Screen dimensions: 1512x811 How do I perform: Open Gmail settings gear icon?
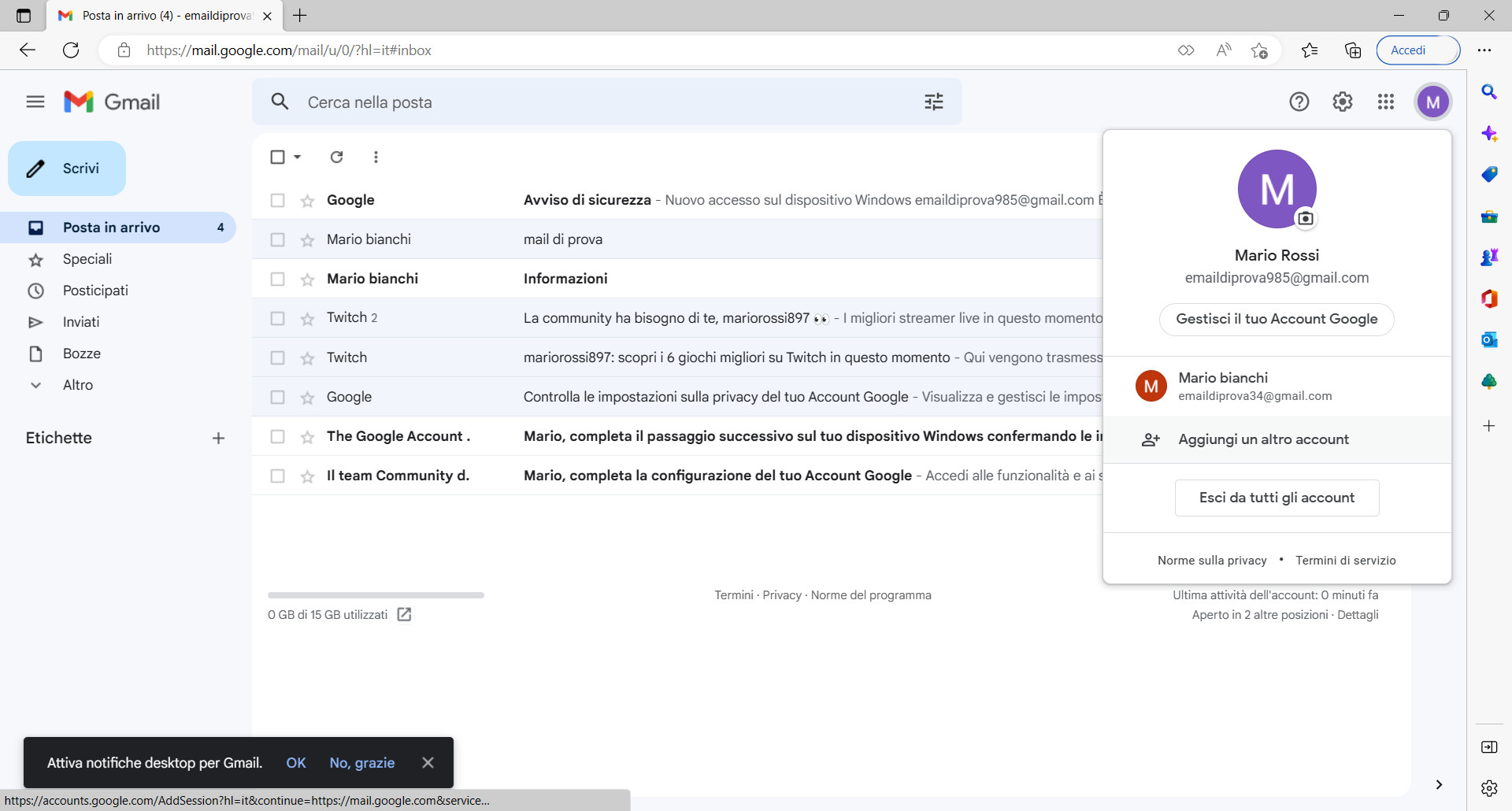[x=1343, y=102]
